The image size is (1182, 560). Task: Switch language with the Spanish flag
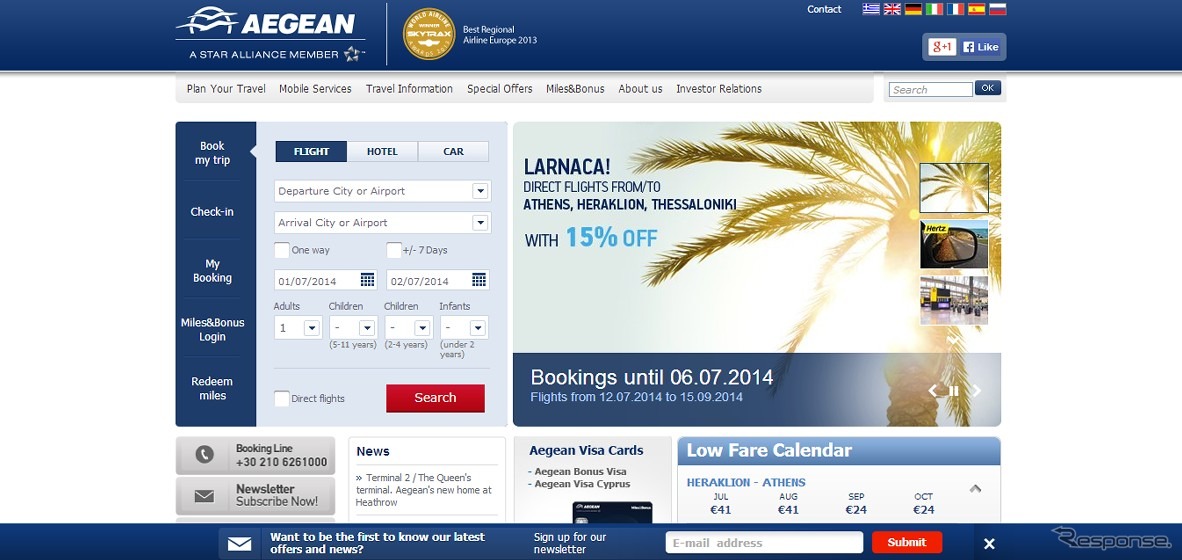click(x=976, y=9)
